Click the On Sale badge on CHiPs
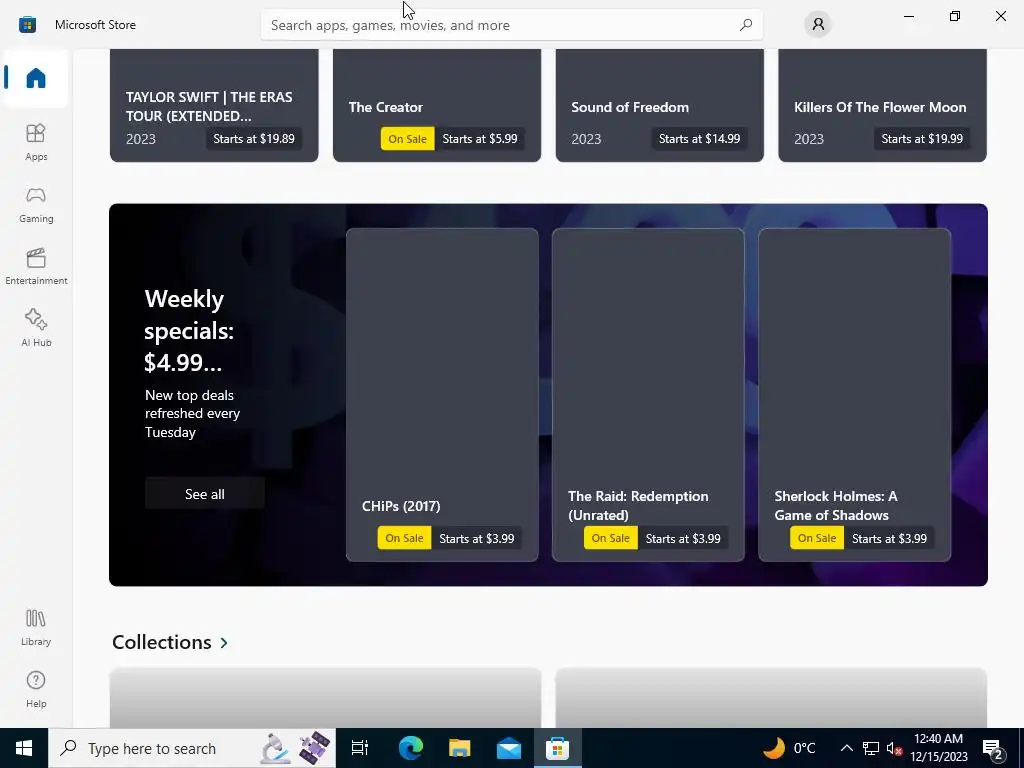Screen dimensions: 1024x768 404,538
